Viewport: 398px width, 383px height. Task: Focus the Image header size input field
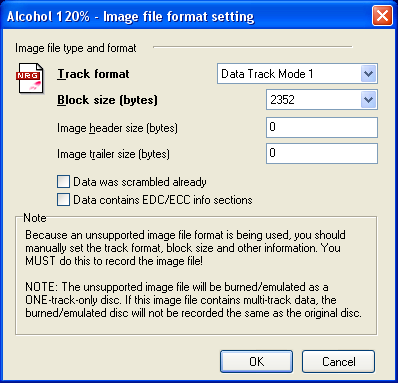pyautogui.click(x=322, y=127)
